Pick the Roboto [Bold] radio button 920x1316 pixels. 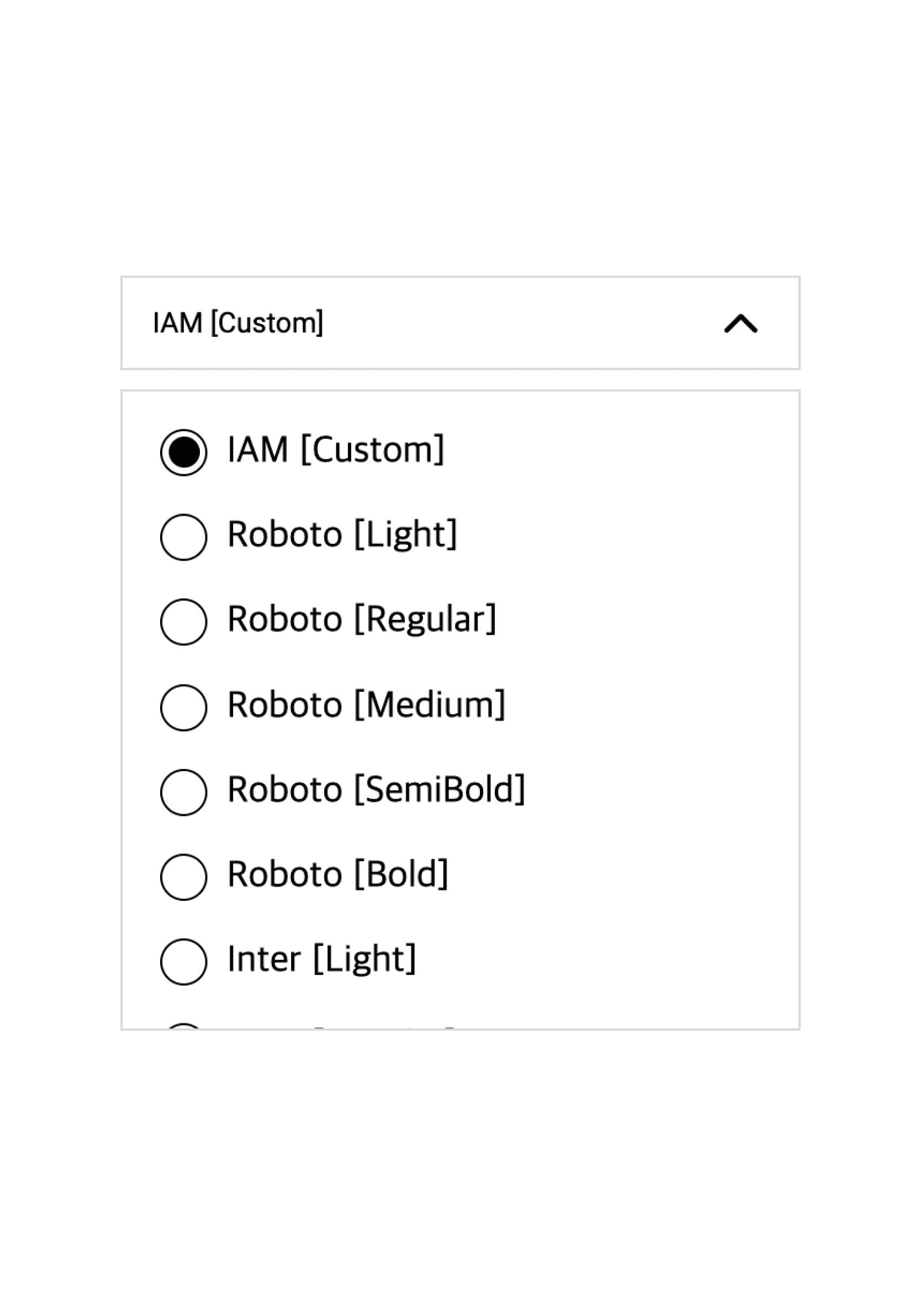pyautogui.click(x=183, y=877)
